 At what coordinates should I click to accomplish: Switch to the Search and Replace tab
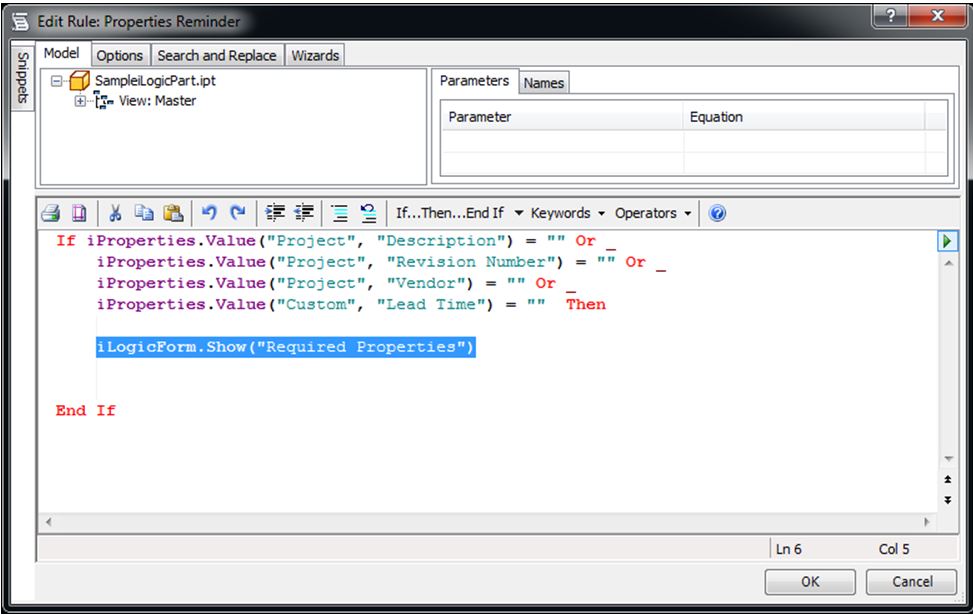pyautogui.click(x=217, y=56)
